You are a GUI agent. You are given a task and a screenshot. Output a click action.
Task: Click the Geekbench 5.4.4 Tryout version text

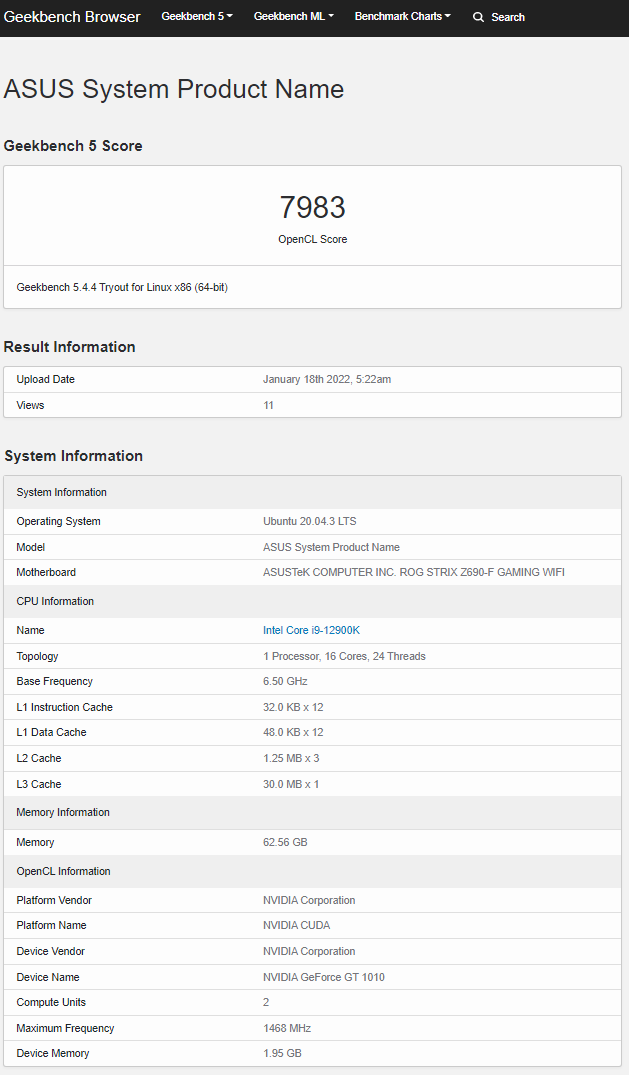pos(122,287)
